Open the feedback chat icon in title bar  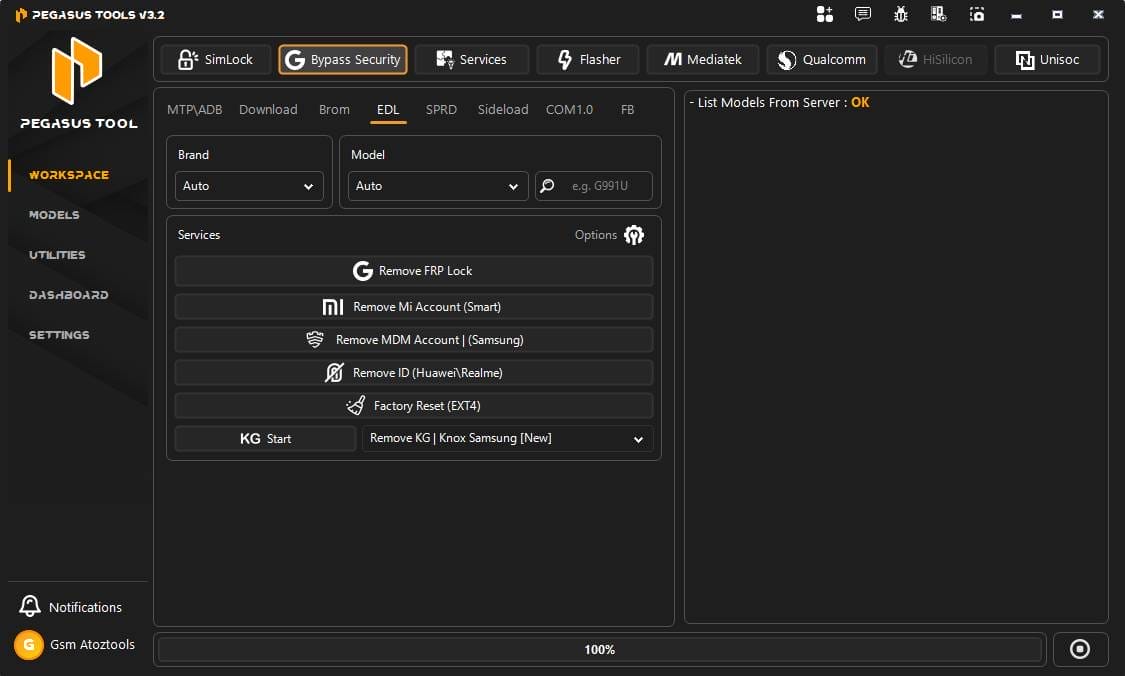(x=861, y=14)
